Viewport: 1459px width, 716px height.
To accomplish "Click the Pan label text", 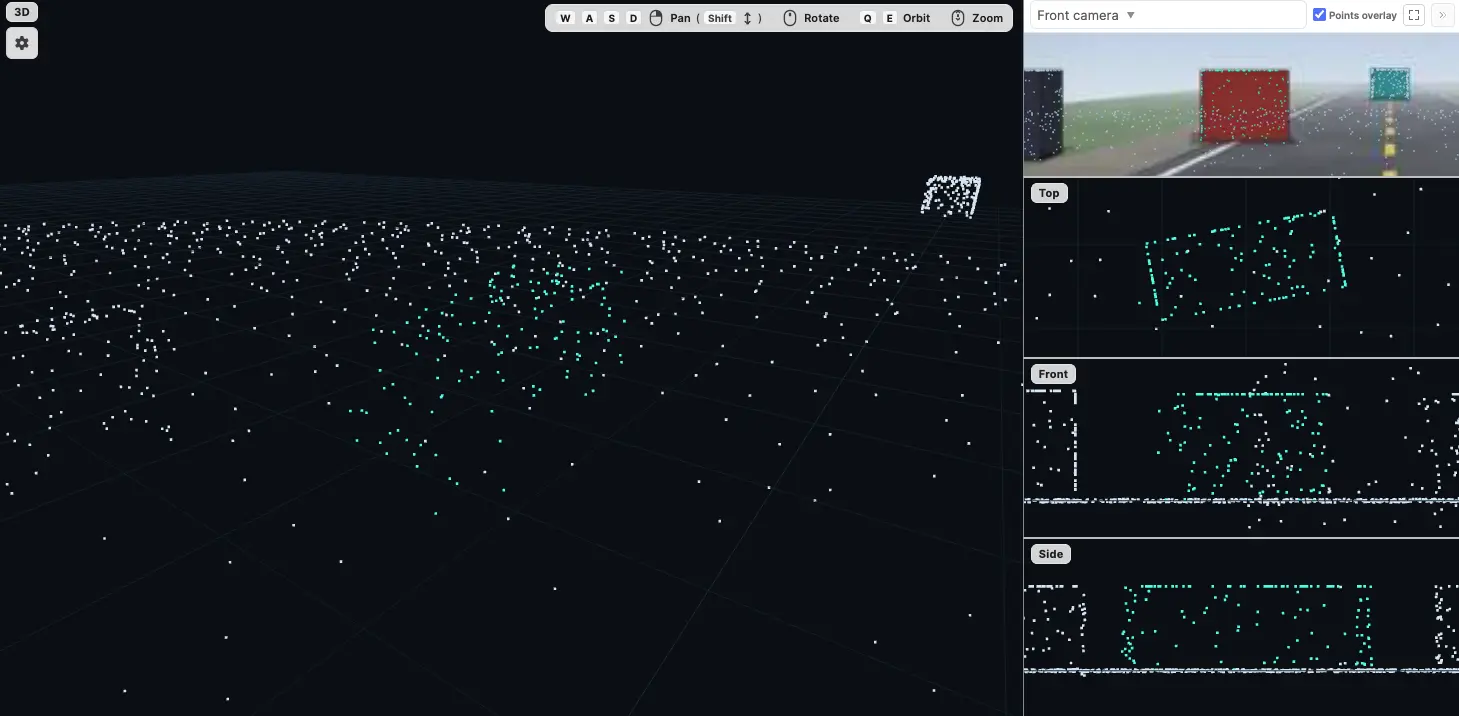I will pos(680,18).
